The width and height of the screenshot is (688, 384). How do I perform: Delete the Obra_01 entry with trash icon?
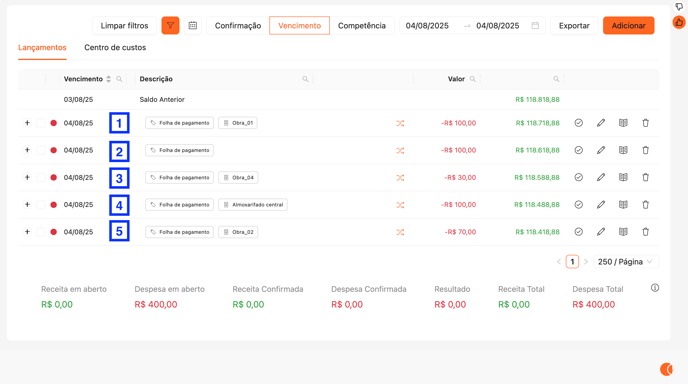[645, 123]
